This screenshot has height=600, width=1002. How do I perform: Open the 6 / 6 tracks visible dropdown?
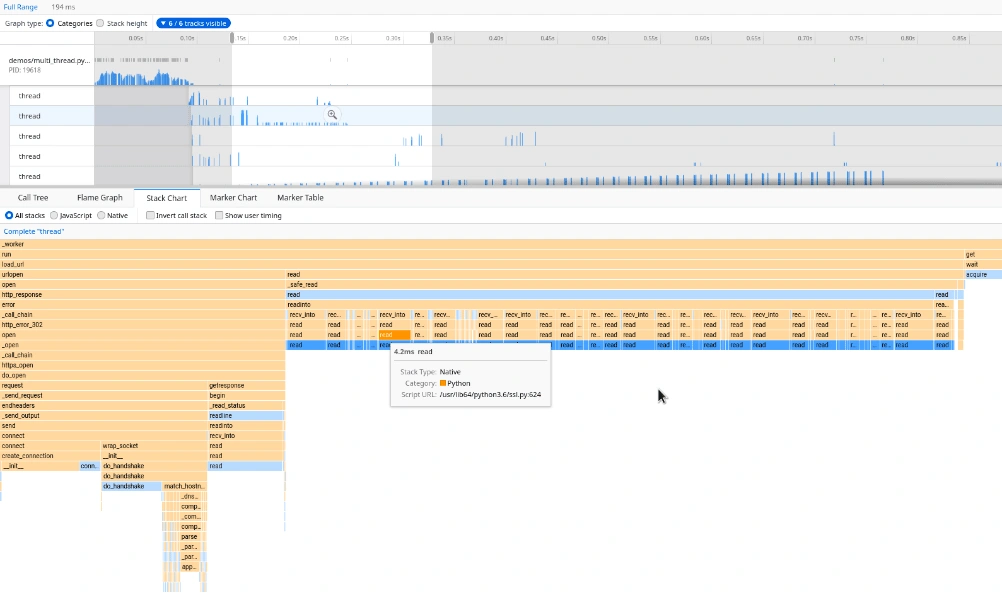(194, 23)
